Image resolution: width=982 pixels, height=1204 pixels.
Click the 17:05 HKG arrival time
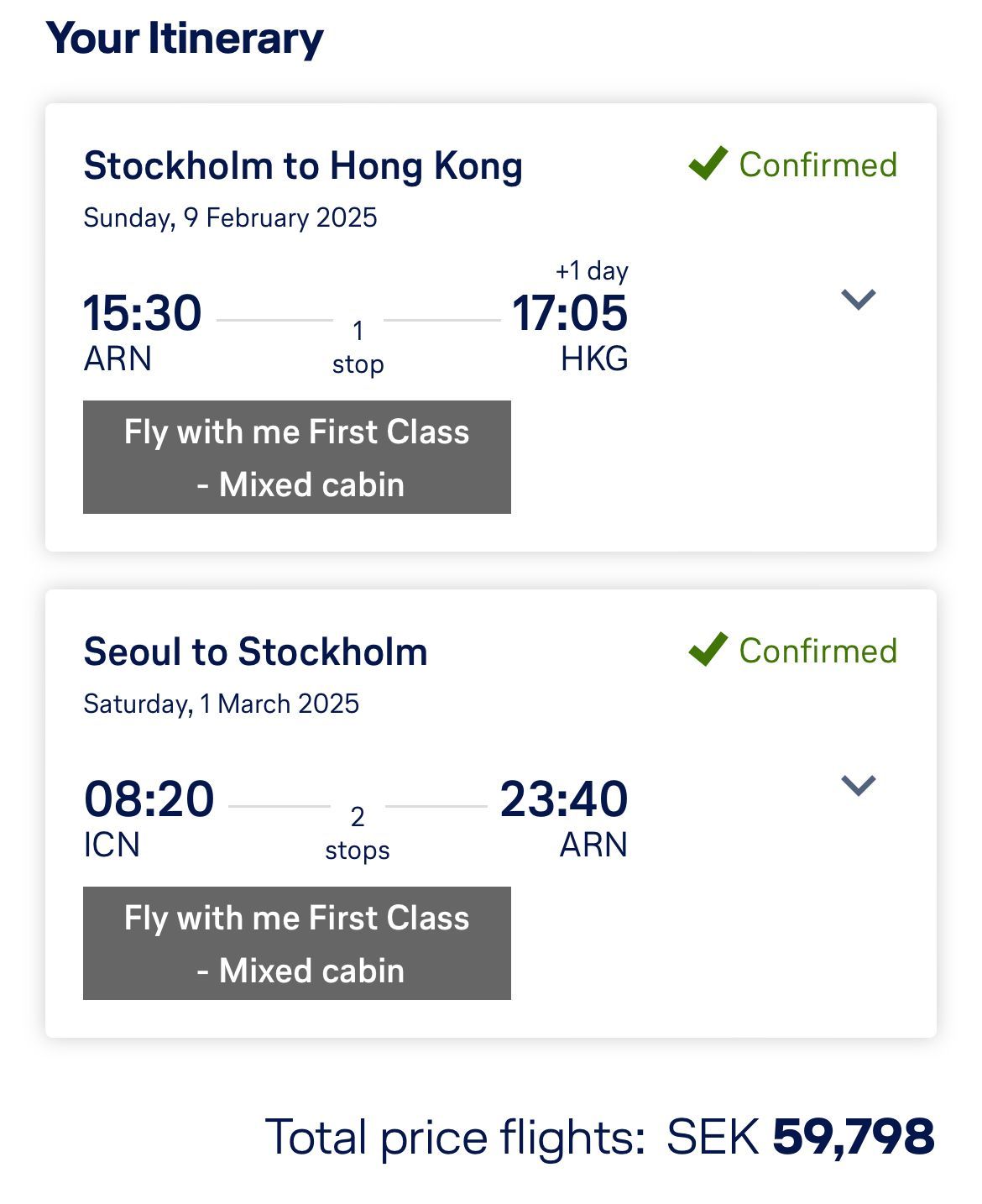point(570,312)
